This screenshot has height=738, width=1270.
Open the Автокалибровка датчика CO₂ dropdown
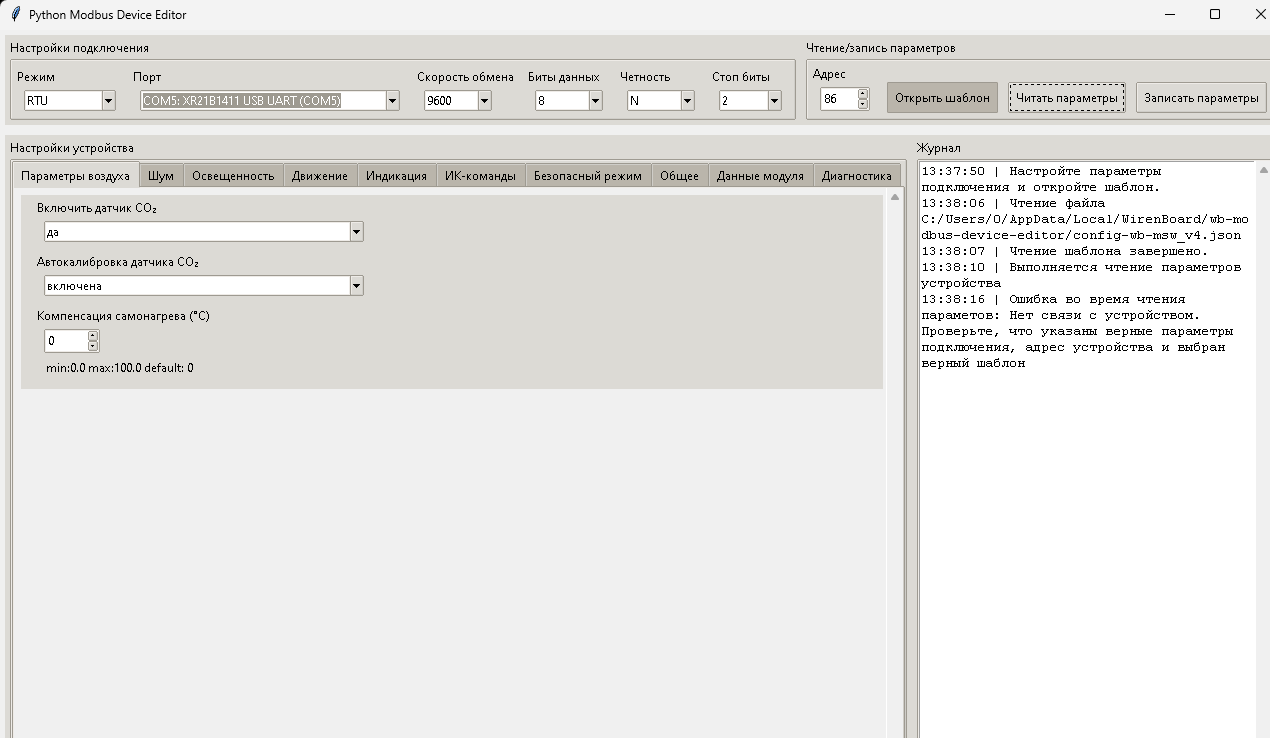(356, 286)
